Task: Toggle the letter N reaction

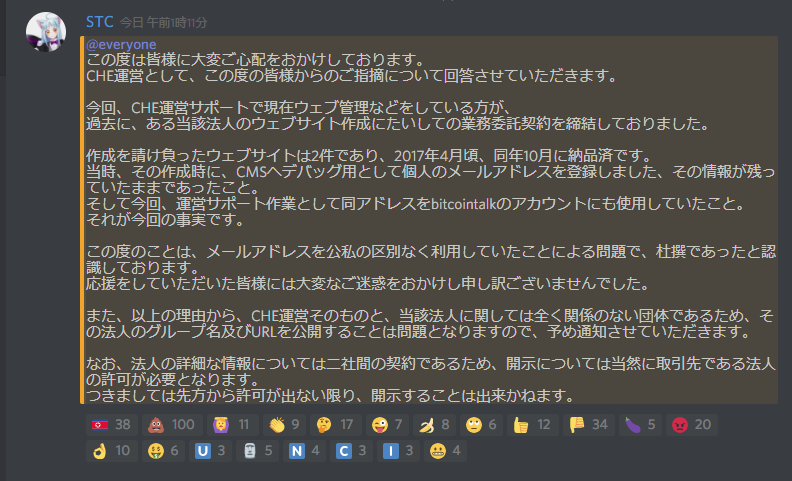Action: 304,451
